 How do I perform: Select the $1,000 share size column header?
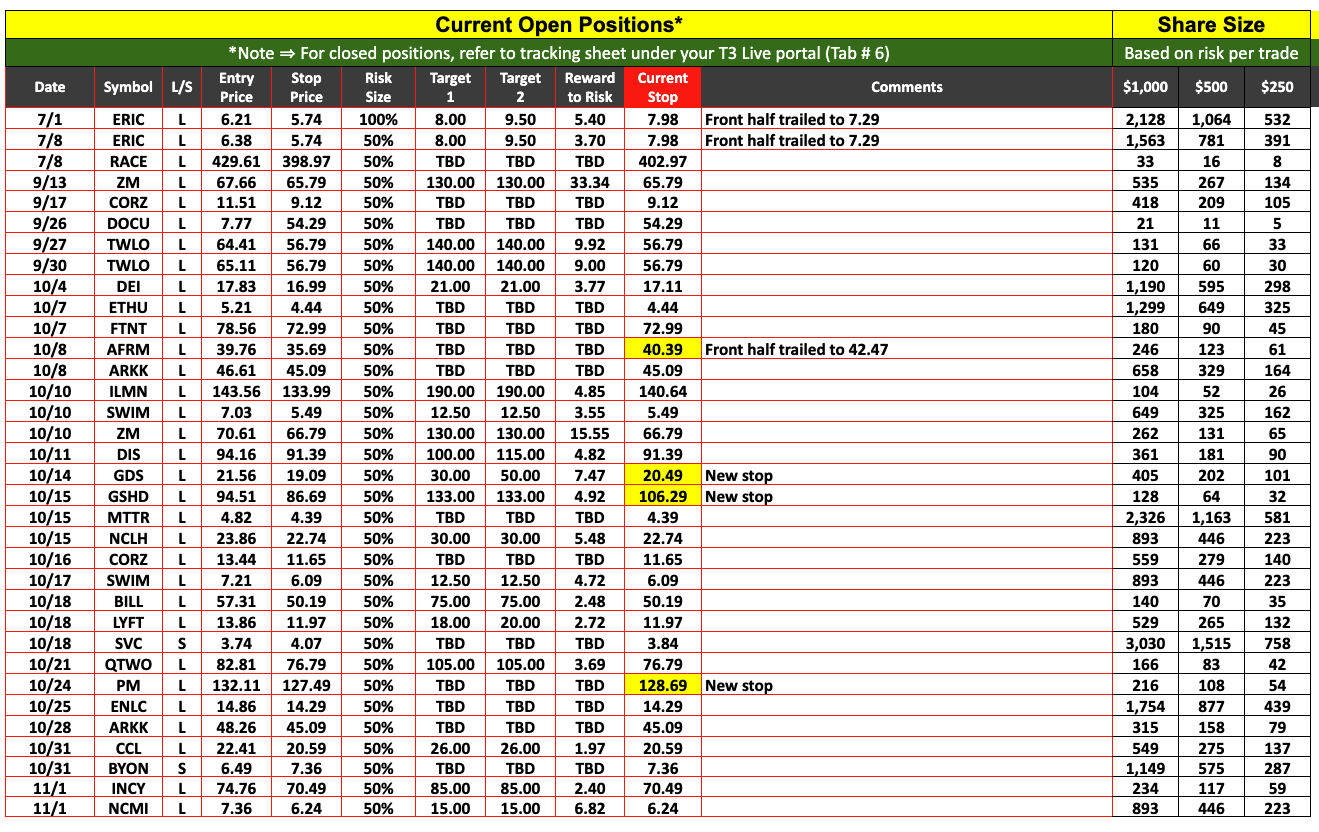tap(1145, 87)
